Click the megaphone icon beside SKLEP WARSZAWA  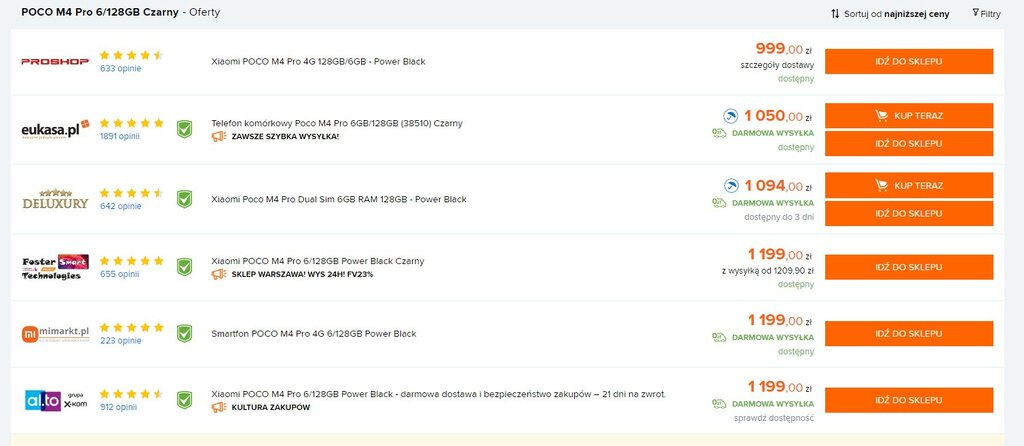click(219, 274)
